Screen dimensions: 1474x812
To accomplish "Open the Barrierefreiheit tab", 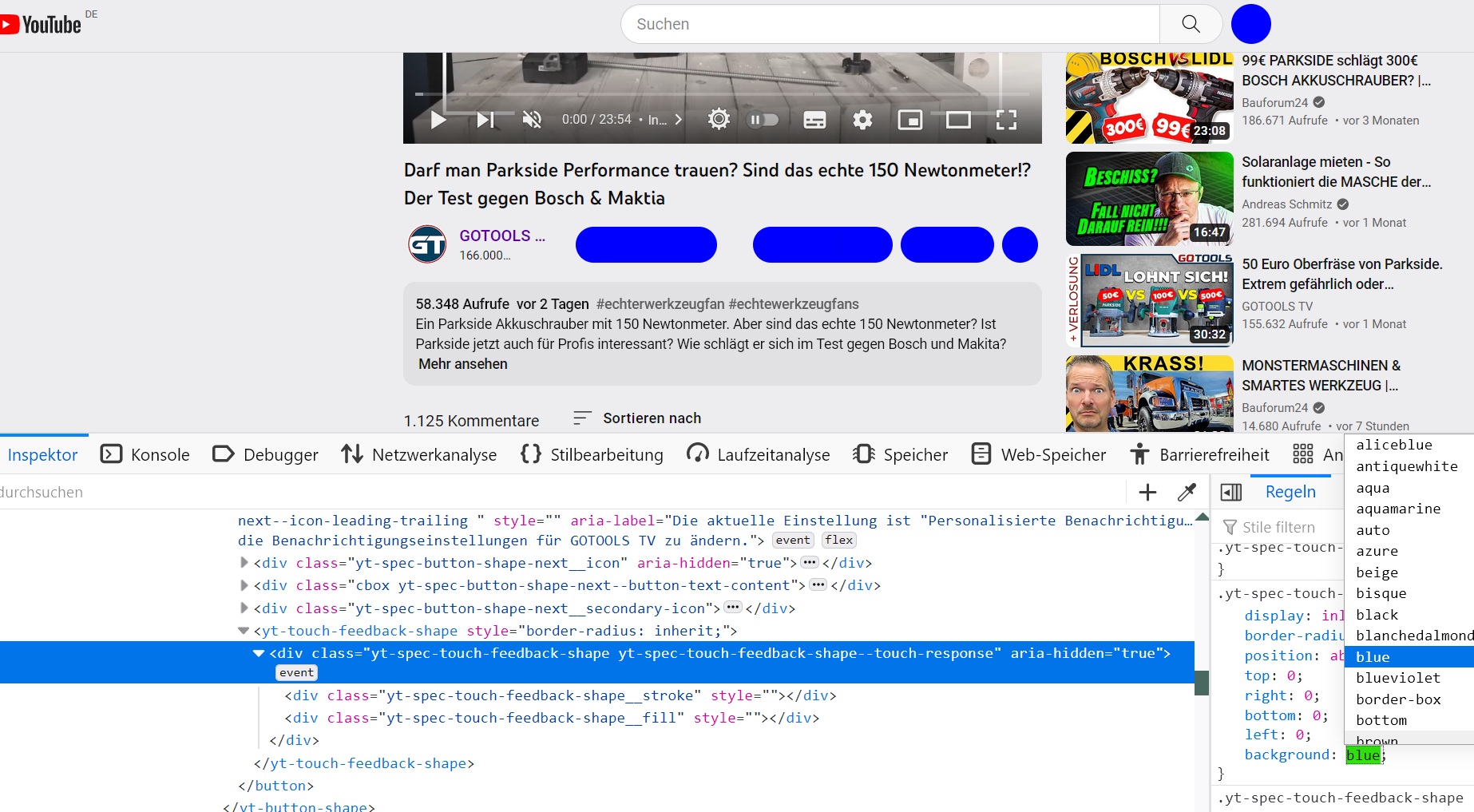I will point(1200,455).
